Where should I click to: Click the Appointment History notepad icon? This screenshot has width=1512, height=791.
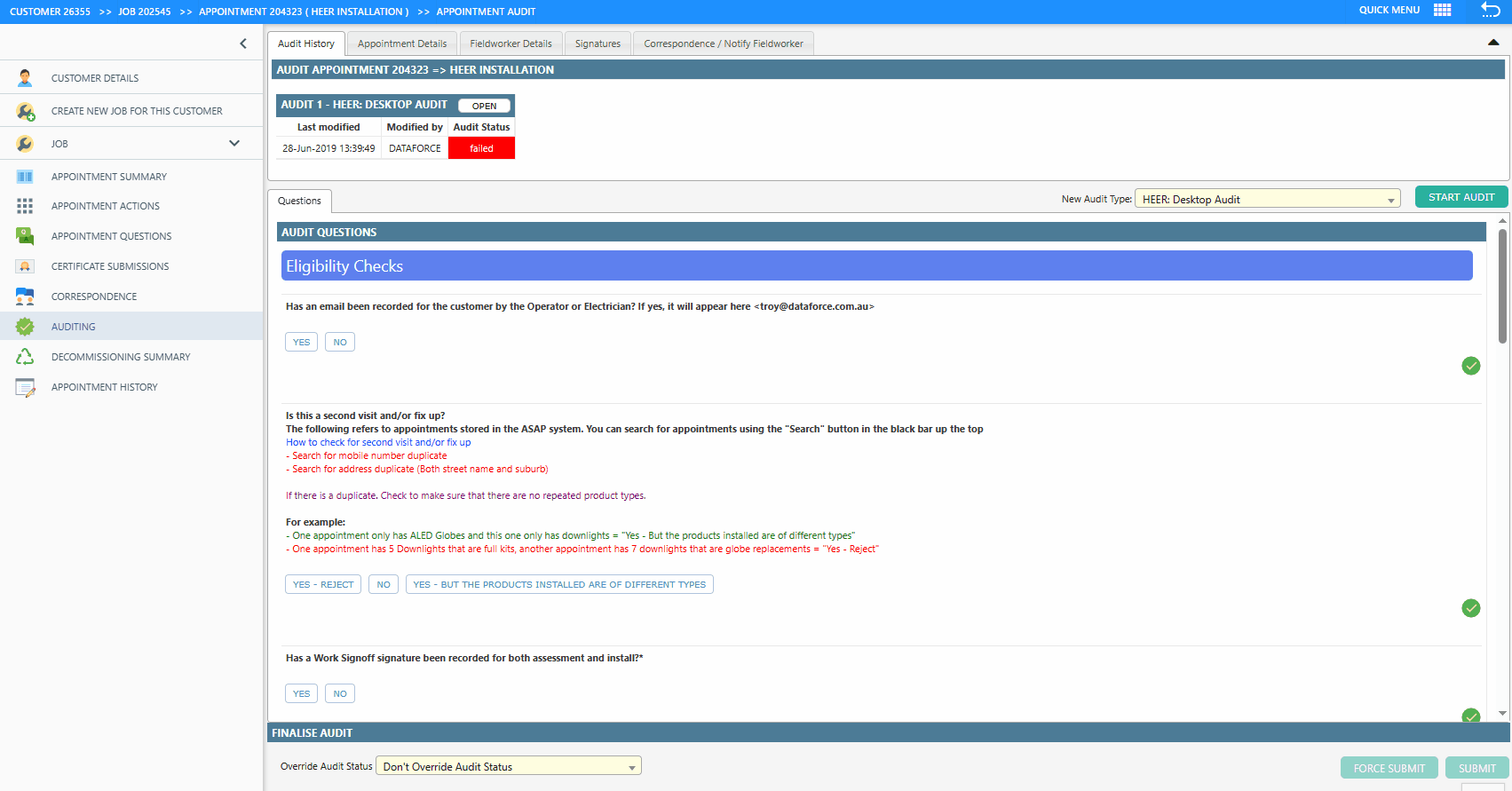[25, 387]
